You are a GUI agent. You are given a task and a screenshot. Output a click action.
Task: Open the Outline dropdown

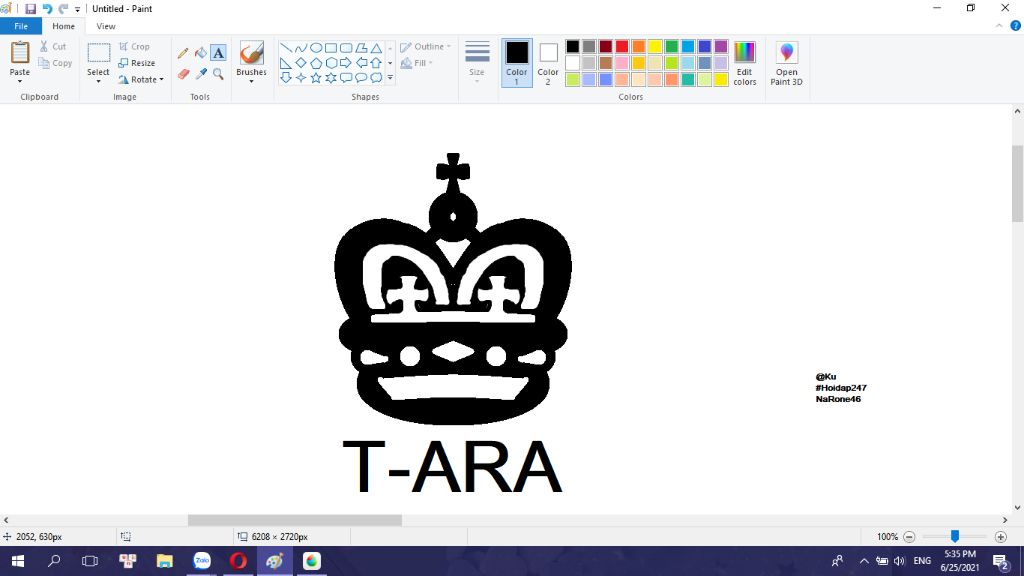click(x=425, y=46)
